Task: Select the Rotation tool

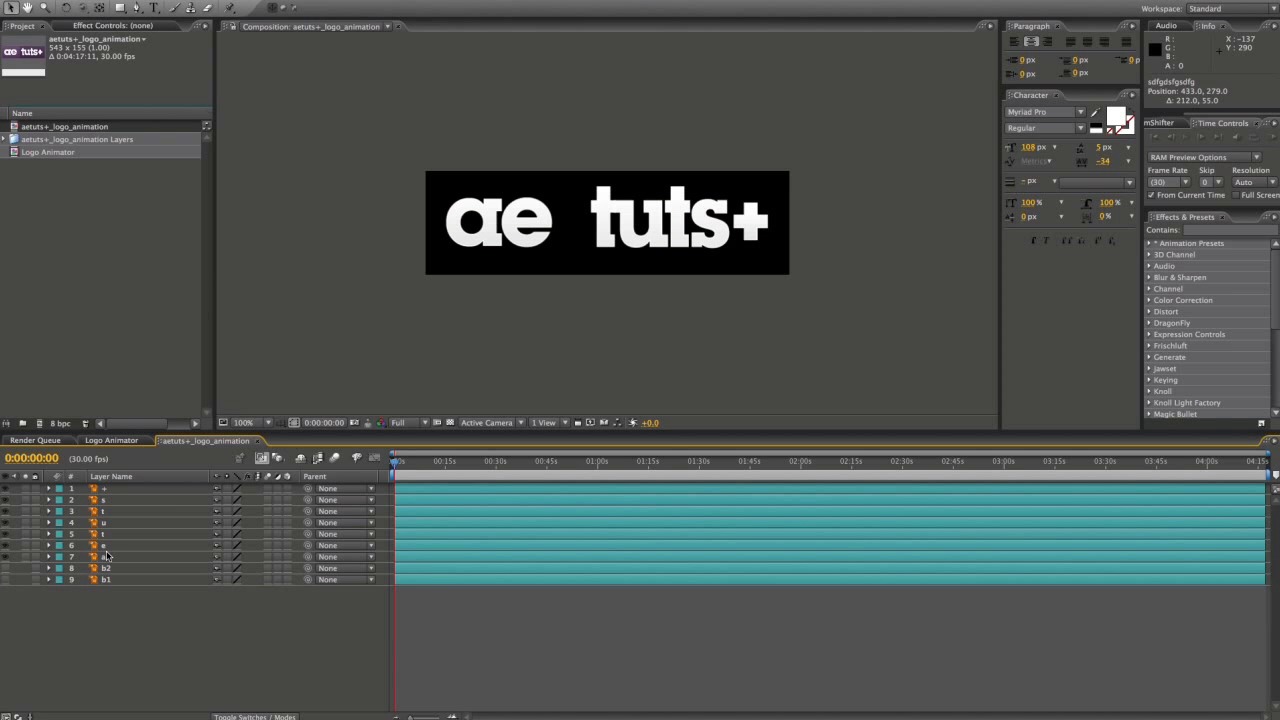Action: point(66,8)
